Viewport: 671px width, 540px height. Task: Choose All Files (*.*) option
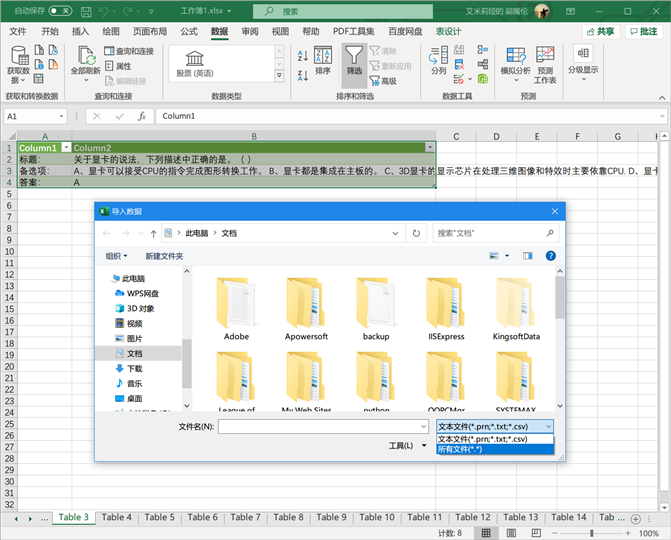pyautogui.click(x=495, y=449)
